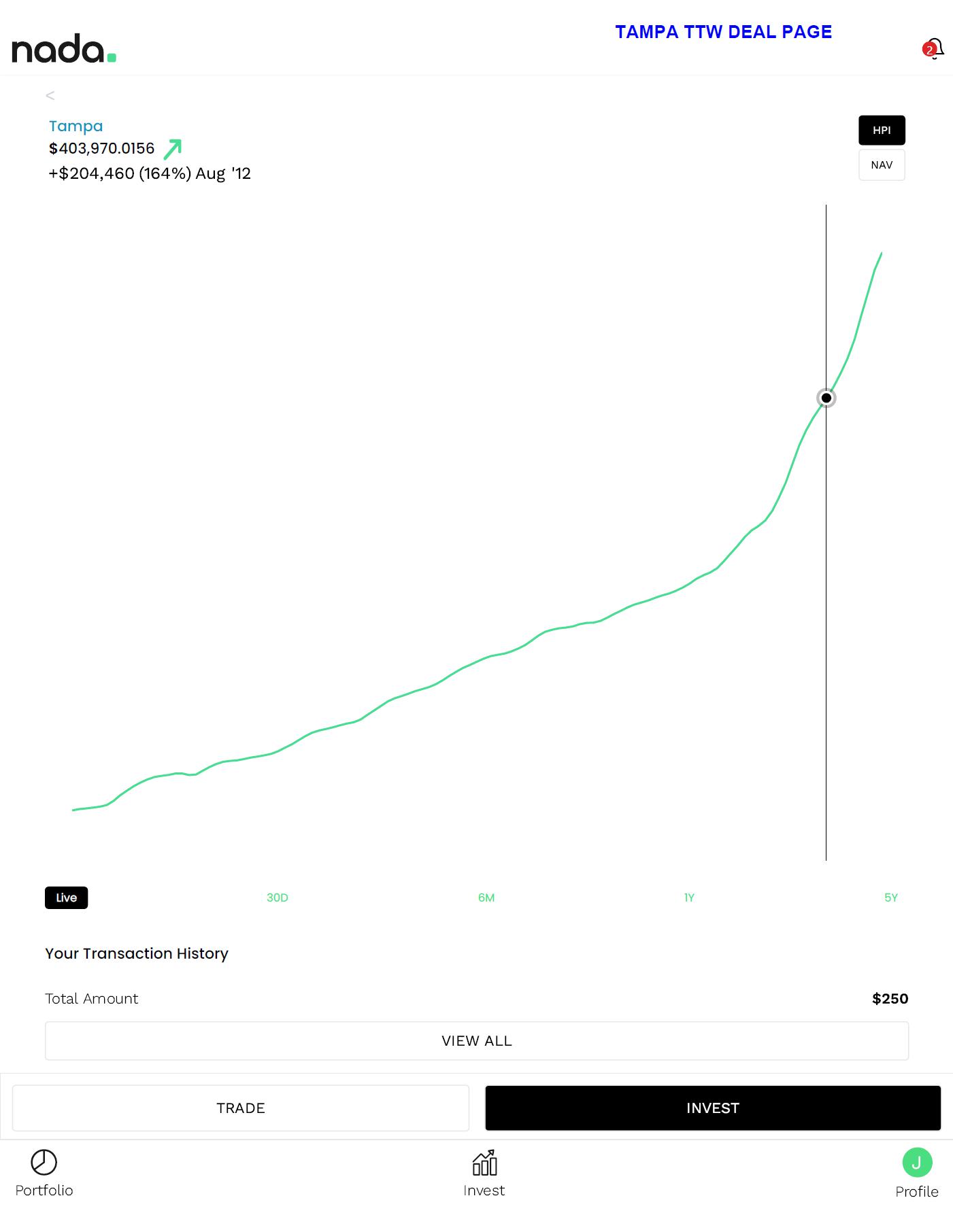Click the chart's black data point marker
The image size is (953, 1232).
(x=826, y=398)
